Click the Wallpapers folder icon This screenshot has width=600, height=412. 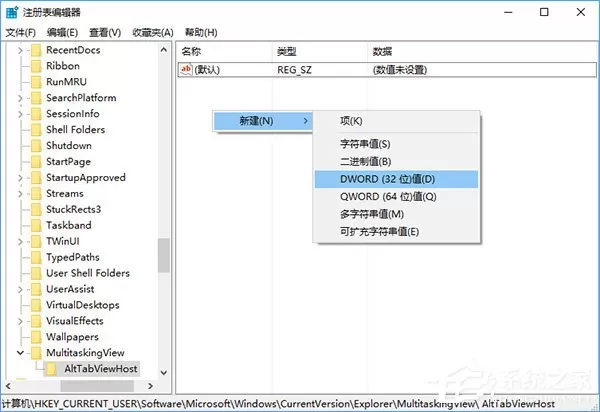(36, 337)
